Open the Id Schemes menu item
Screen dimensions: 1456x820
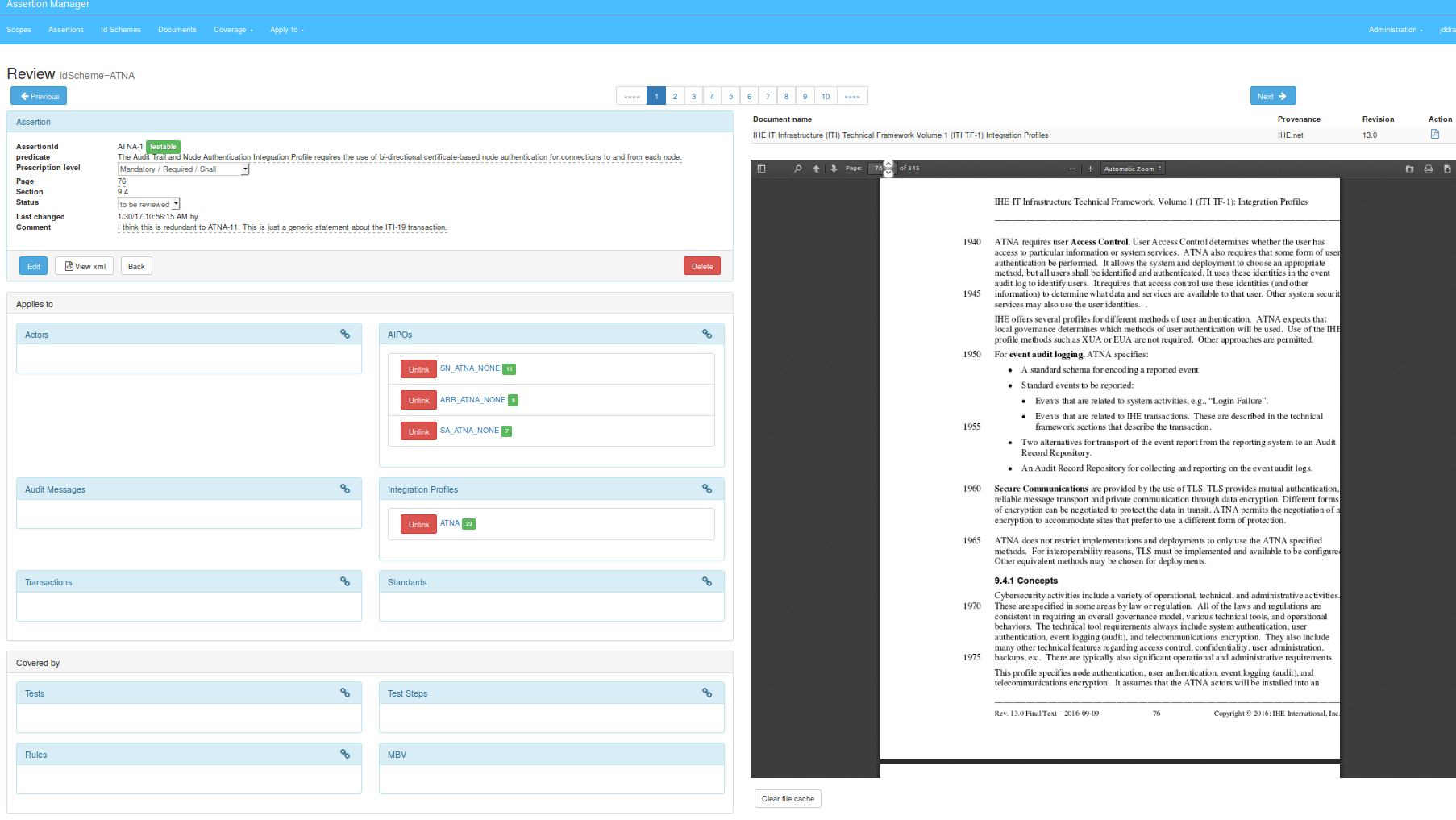tap(120, 30)
